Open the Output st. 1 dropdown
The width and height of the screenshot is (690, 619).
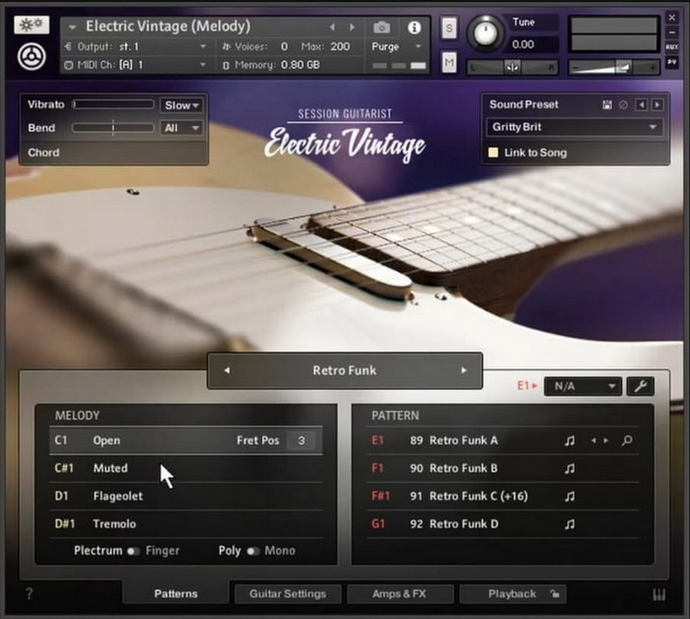tap(136, 47)
